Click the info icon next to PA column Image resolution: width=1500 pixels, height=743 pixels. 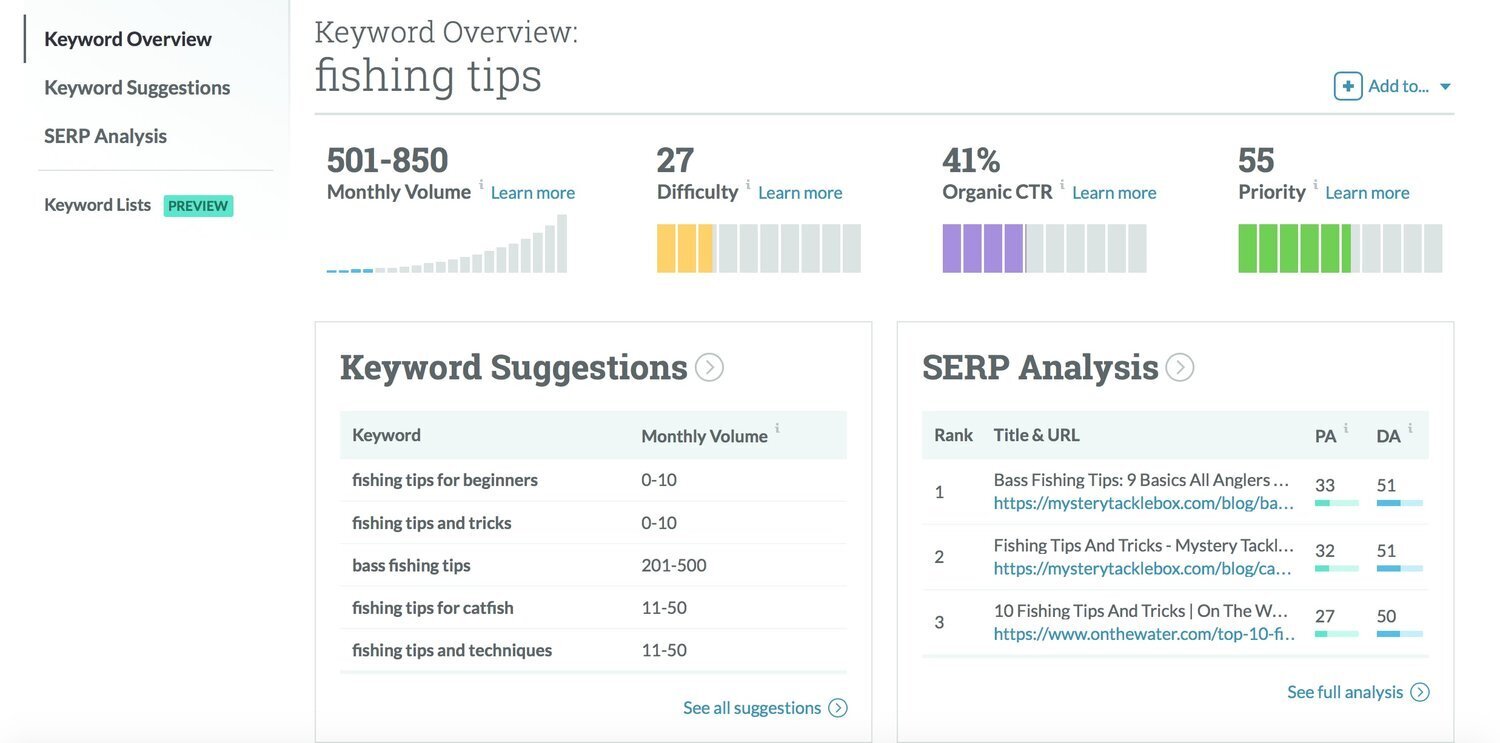1346,428
